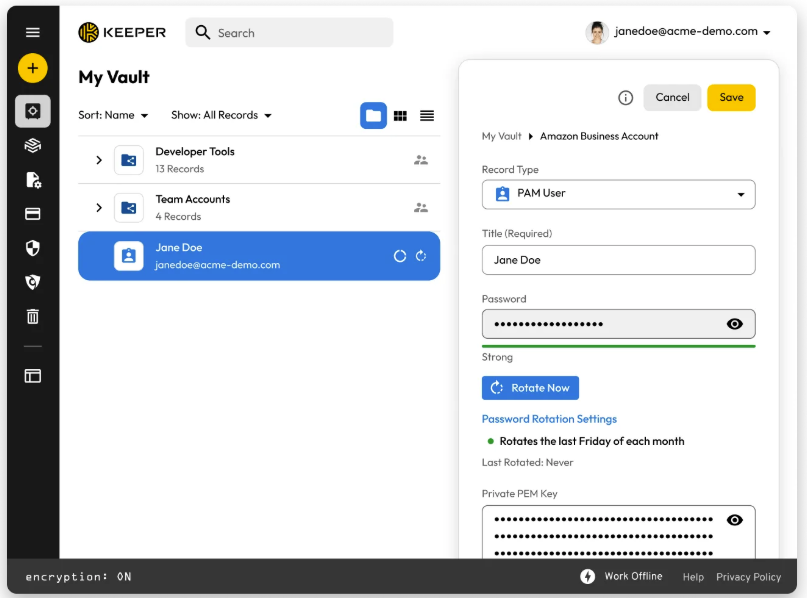This screenshot has height=598, width=807.
Task: Click the payment cards sidebar icon
Action: [x=32, y=213]
